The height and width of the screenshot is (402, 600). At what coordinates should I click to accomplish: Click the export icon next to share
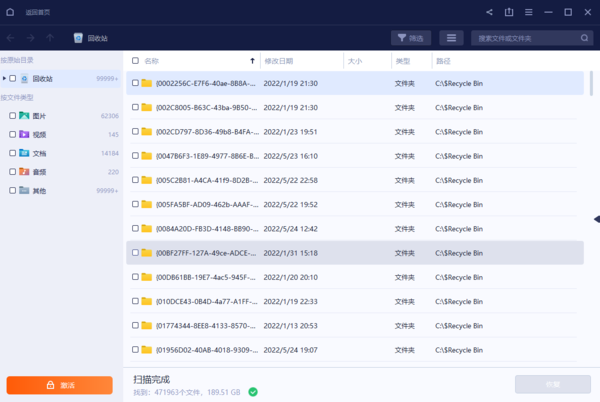point(509,12)
